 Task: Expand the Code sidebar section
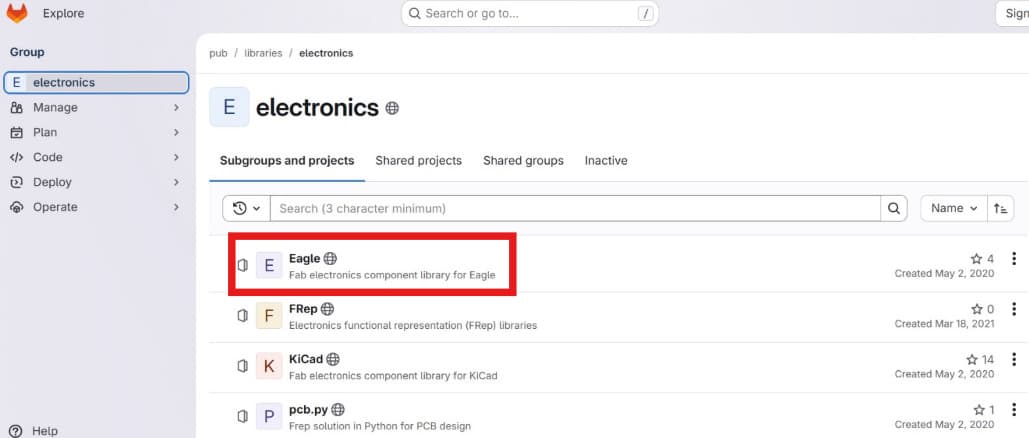click(x=95, y=157)
